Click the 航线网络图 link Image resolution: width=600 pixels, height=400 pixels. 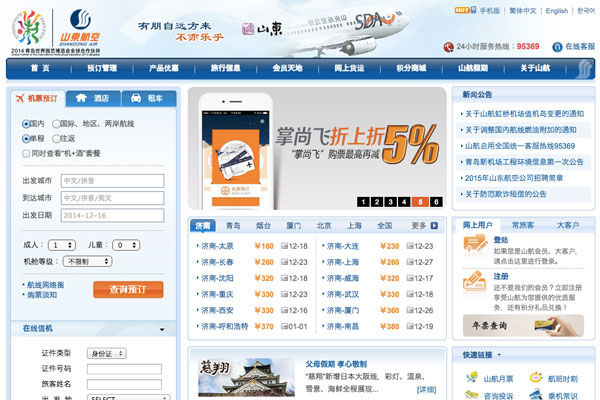pyautogui.click(x=45, y=285)
